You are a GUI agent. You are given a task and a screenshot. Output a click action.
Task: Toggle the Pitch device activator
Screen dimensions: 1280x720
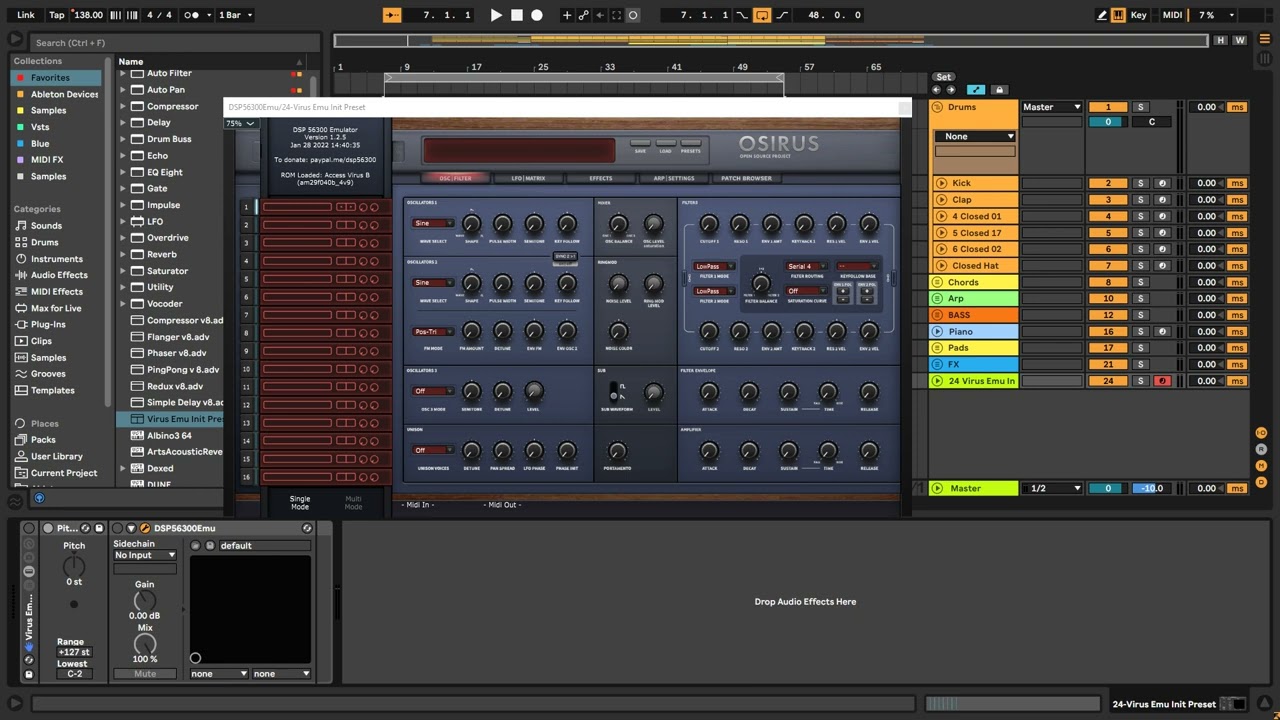click(x=47, y=528)
